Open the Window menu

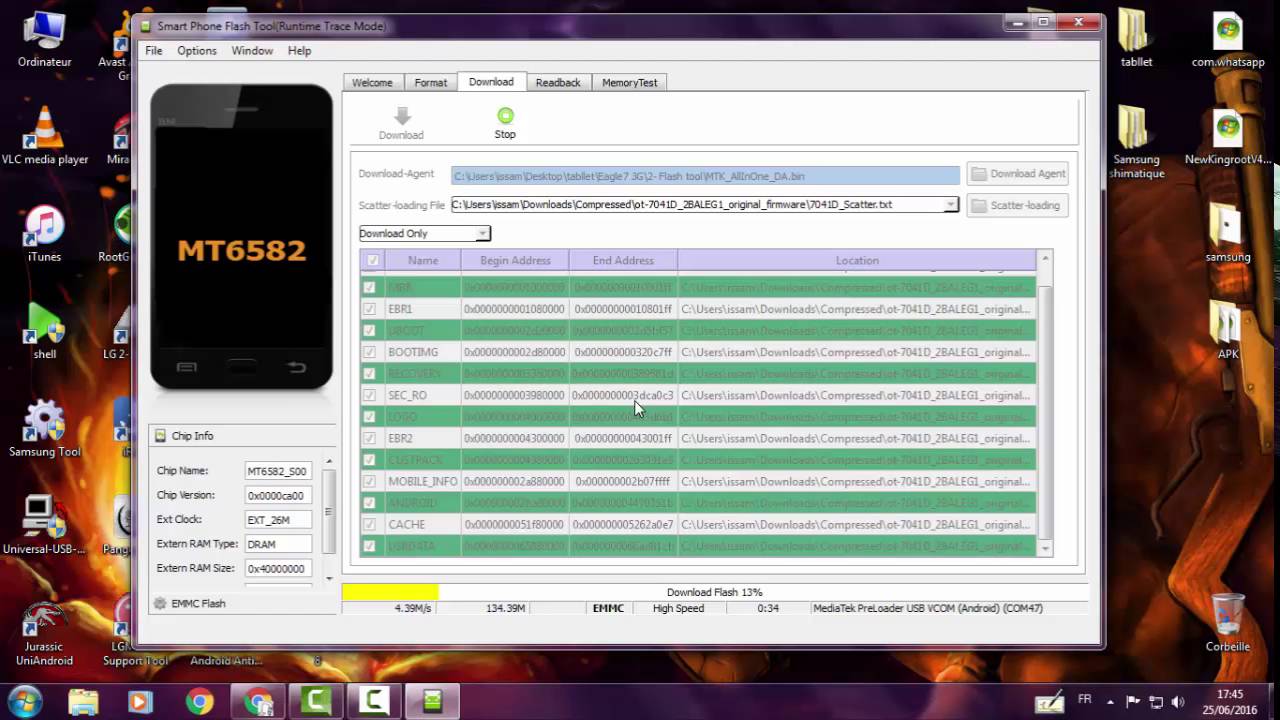[x=252, y=50]
